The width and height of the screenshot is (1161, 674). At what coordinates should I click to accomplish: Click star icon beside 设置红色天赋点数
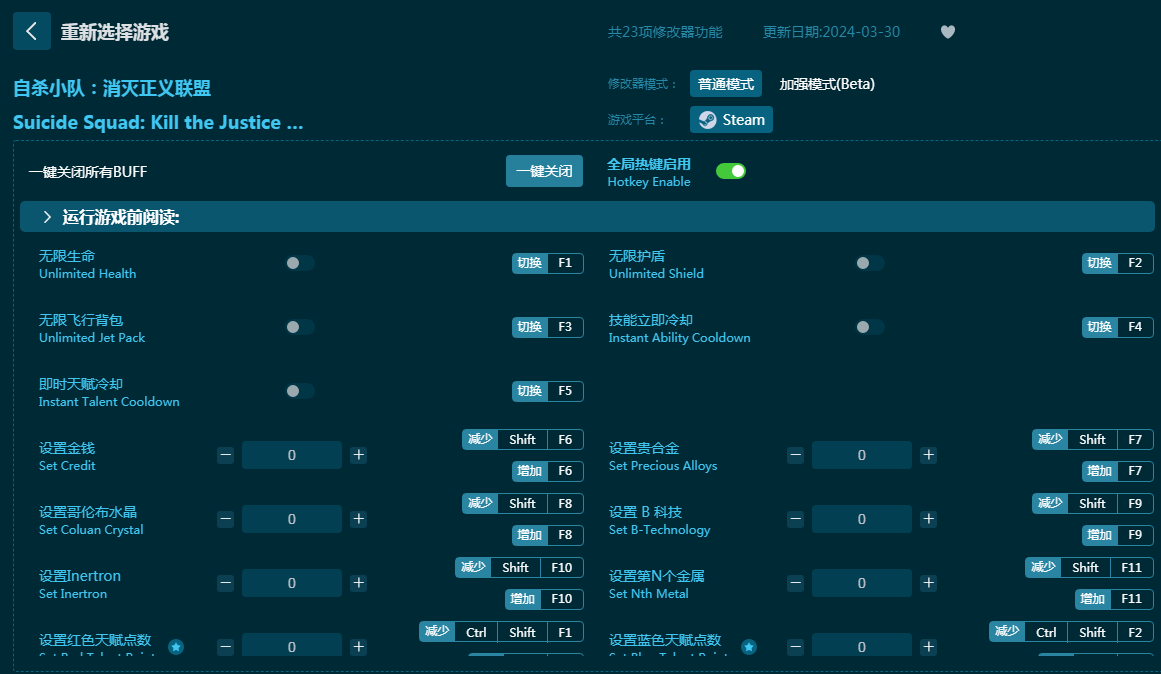click(175, 647)
